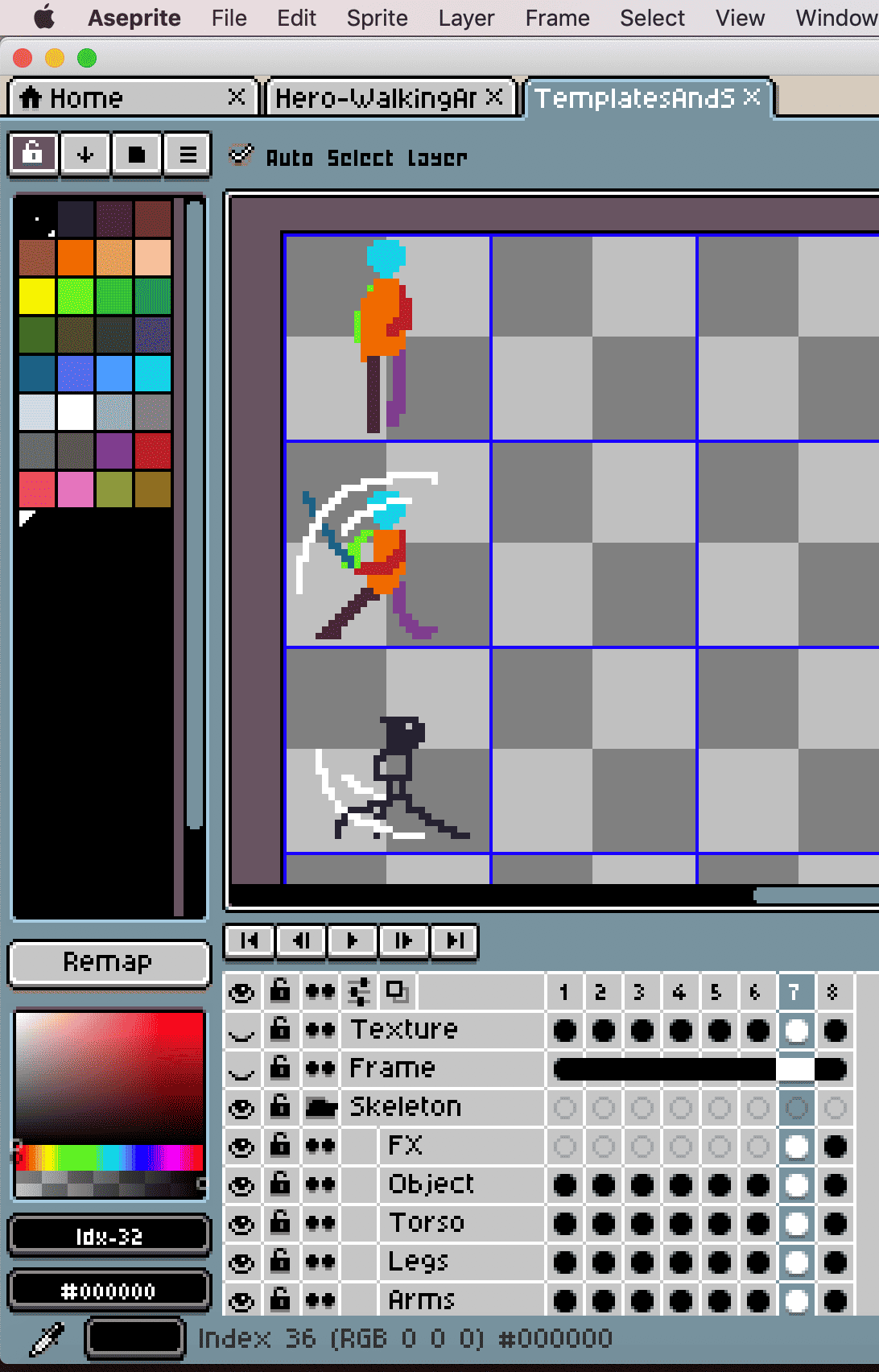Pick the yellow swatch in the palette
879x1372 pixels.
coord(37,296)
